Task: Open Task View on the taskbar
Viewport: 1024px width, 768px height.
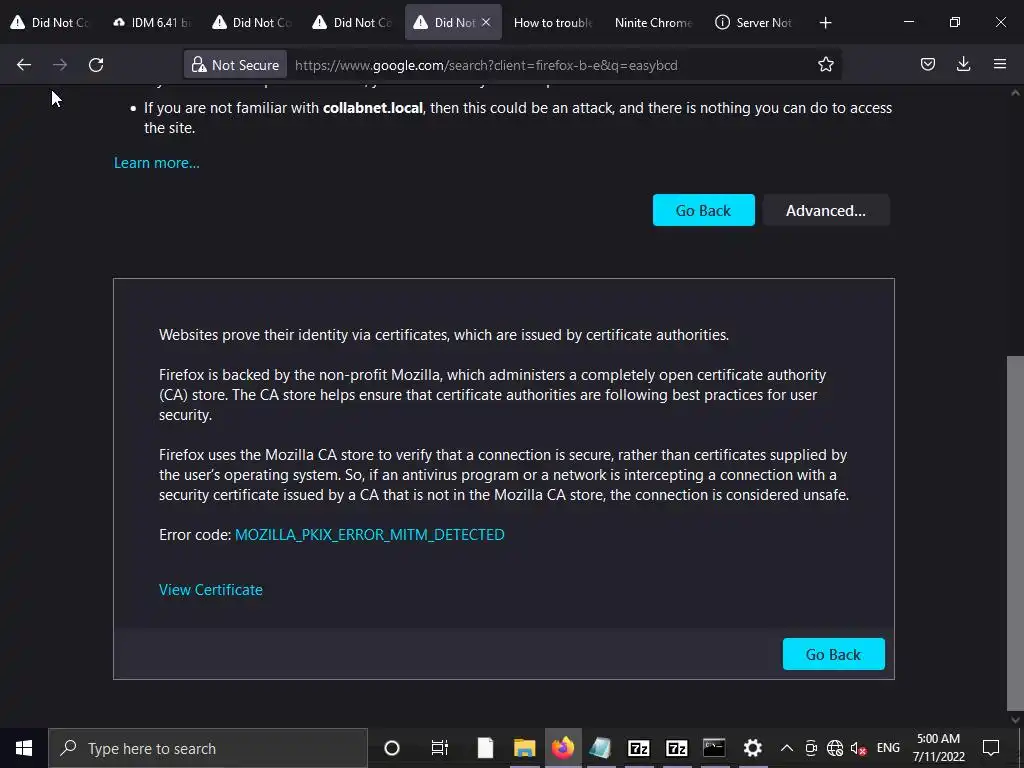Action: coord(440,748)
